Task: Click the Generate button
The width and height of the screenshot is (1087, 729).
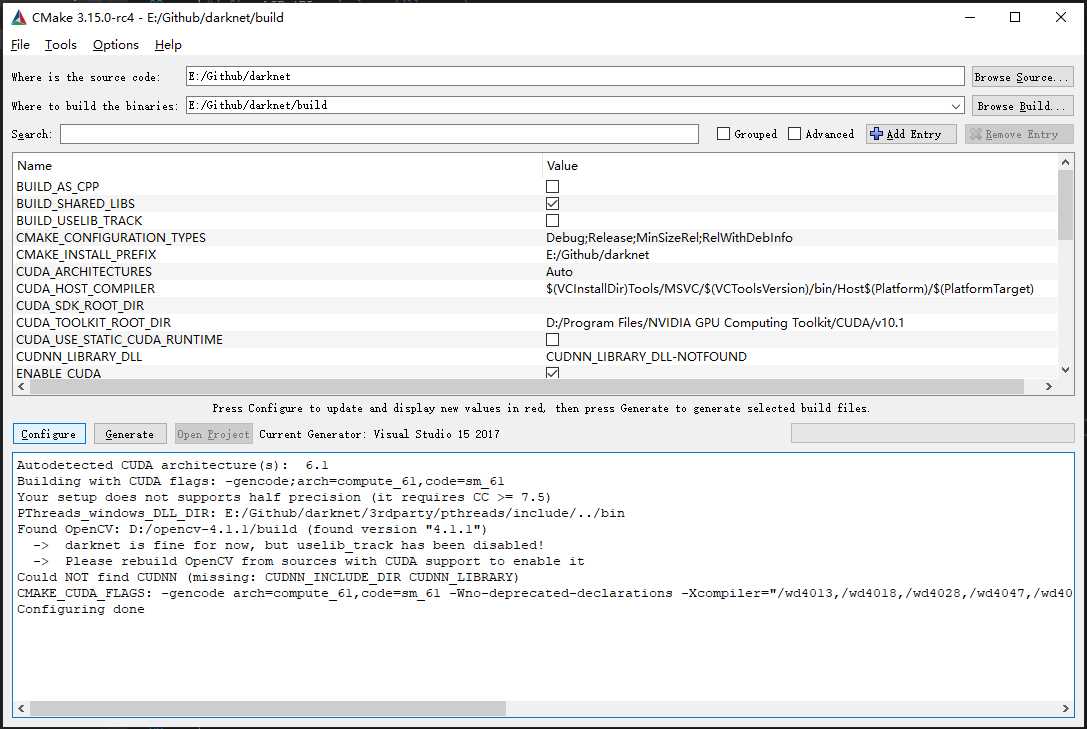Action: [x=130, y=434]
